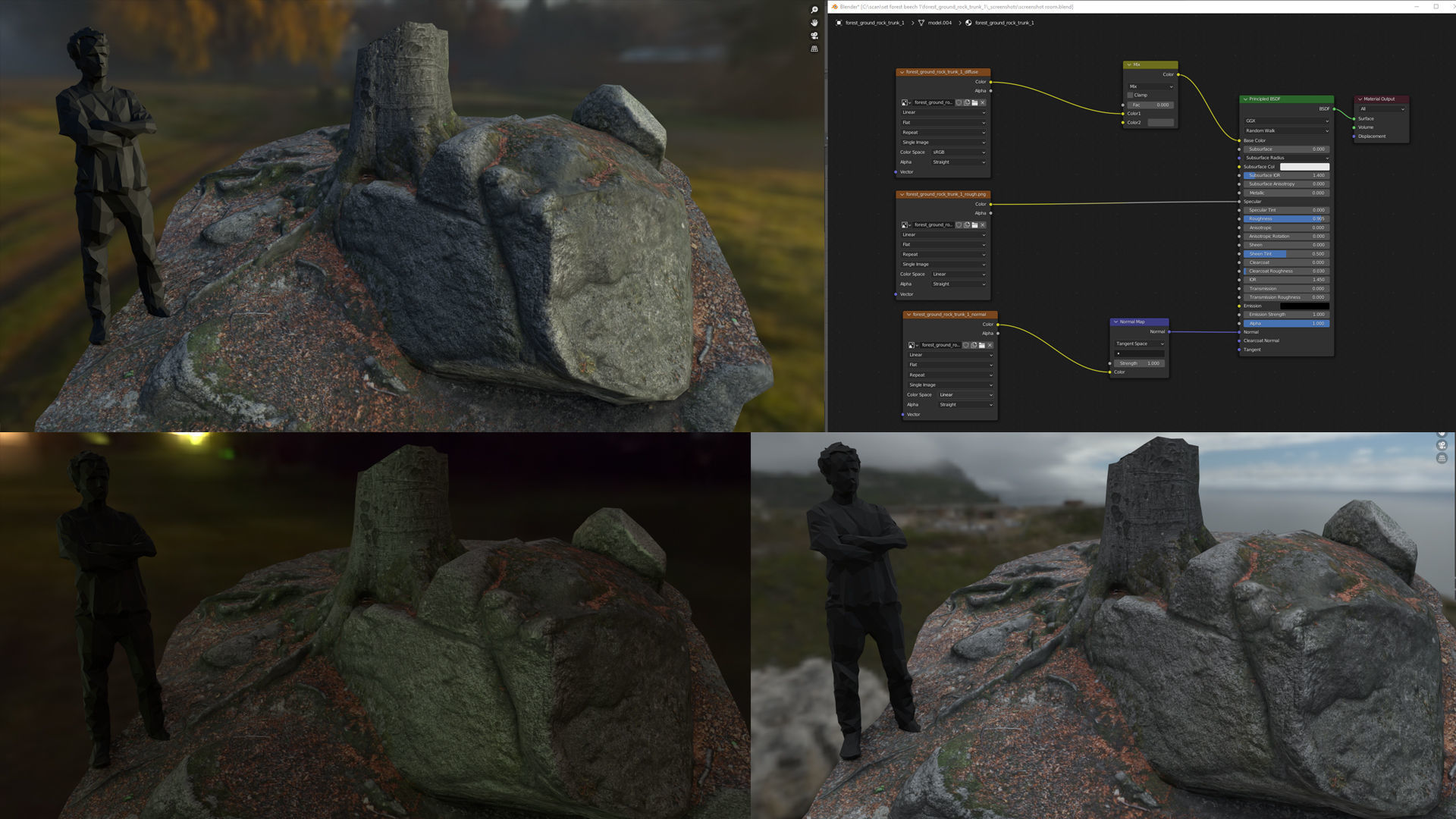
Task: Click the object icon in breadcrumb path
Action: pyautogui.click(x=839, y=23)
